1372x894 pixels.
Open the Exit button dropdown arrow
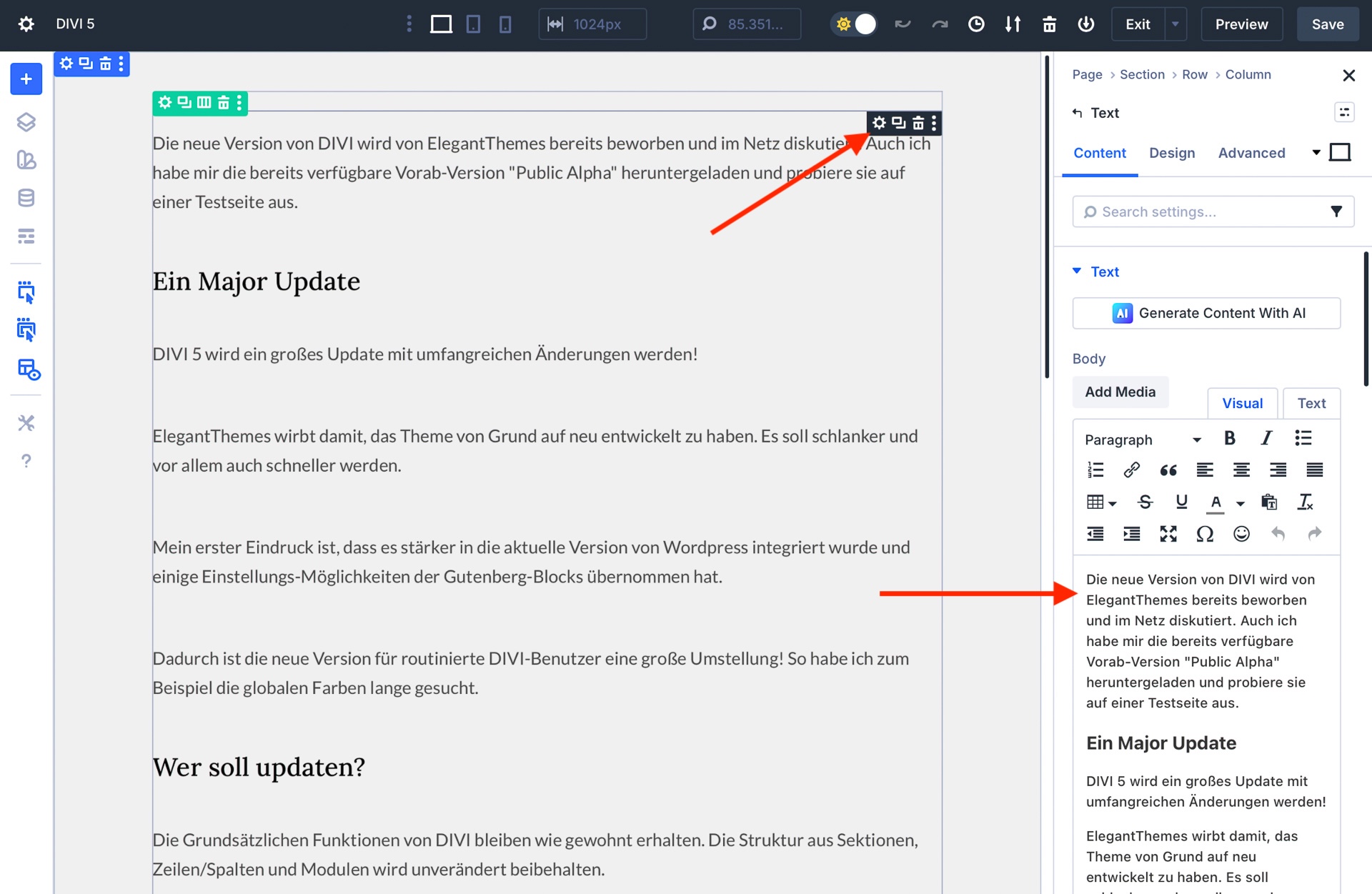point(1175,24)
